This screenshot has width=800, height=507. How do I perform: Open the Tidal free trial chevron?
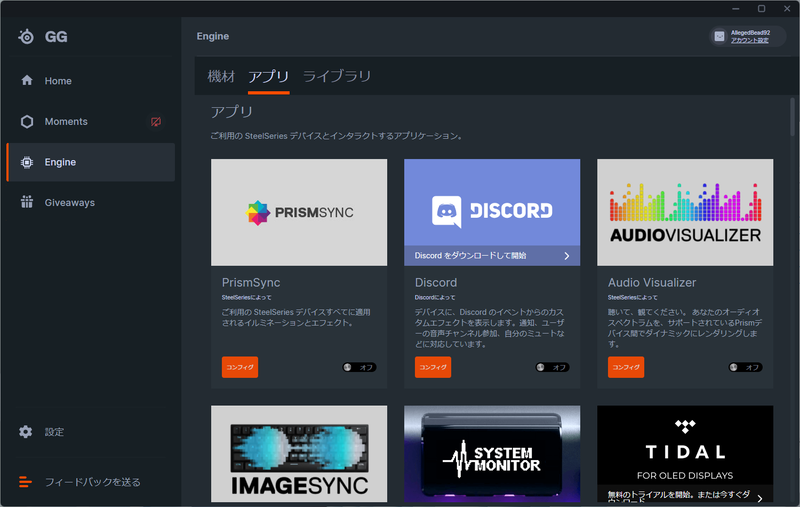pos(760,498)
